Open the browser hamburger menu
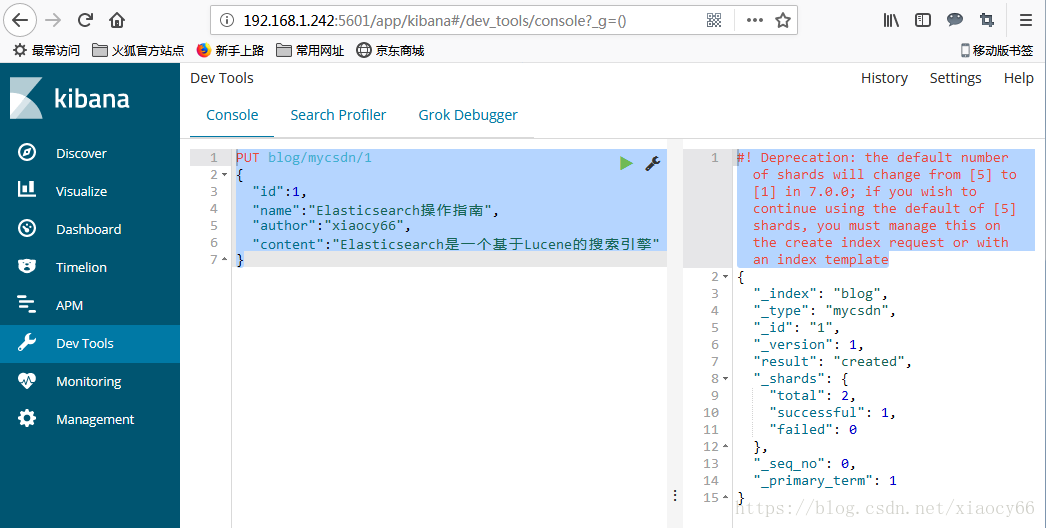Image resolution: width=1046 pixels, height=528 pixels. (1026, 20)
